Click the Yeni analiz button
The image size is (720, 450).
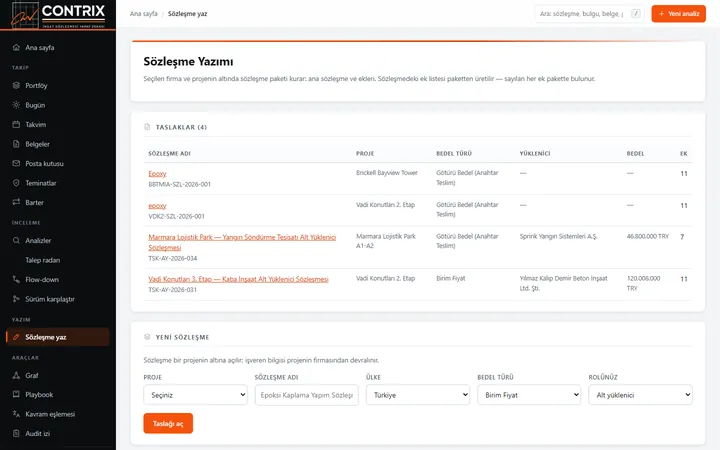tap(678, 14)
